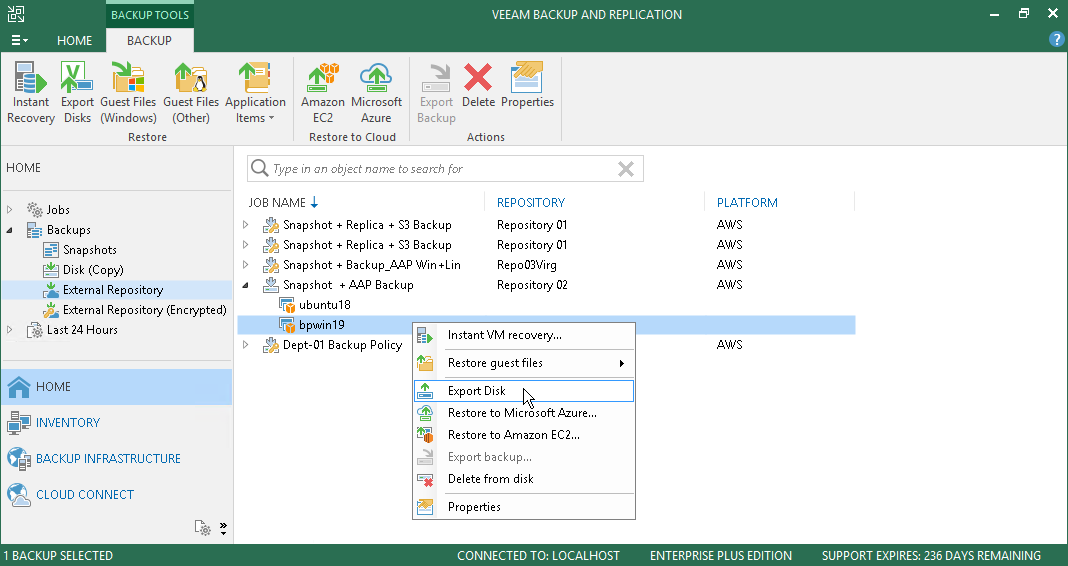Choose Restore to Microsoft Azure menu item
The image size is (1068, 566).
point(524,413)
